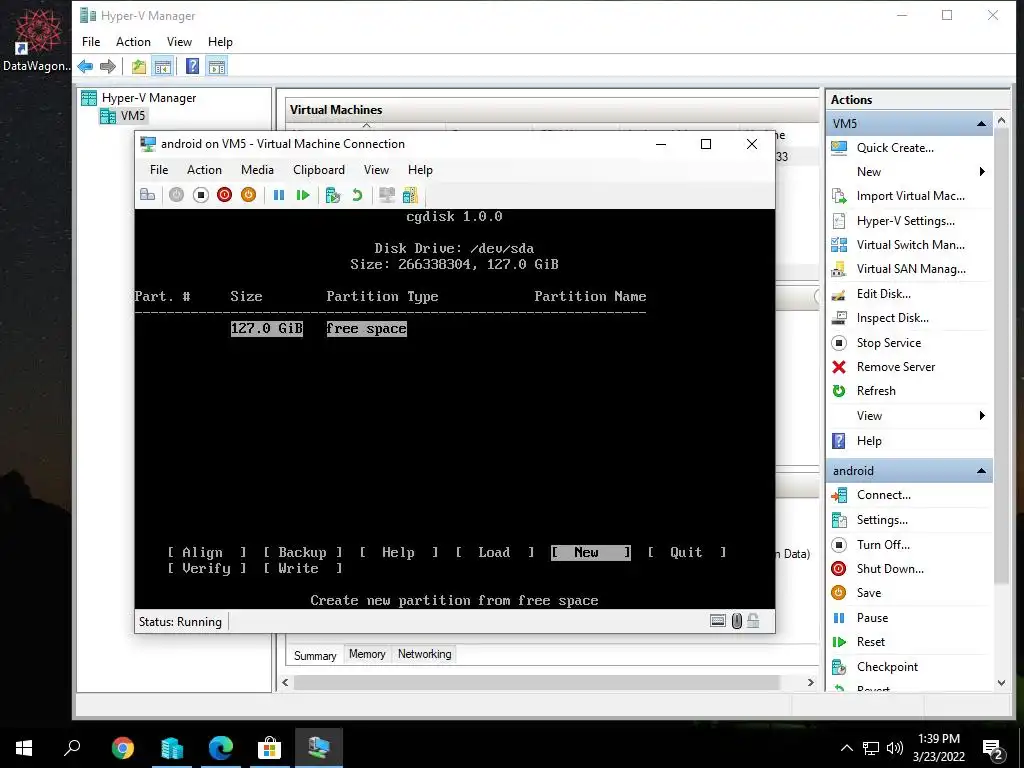1024x768 pixels.
Task: Open Virtual Switch Manager action
Action: coord(911,245)
